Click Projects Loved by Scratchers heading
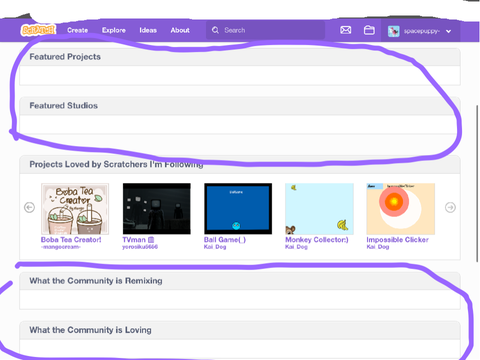Image resolution: width=480 pixels, height=360 pixels. tap(116, 164)
